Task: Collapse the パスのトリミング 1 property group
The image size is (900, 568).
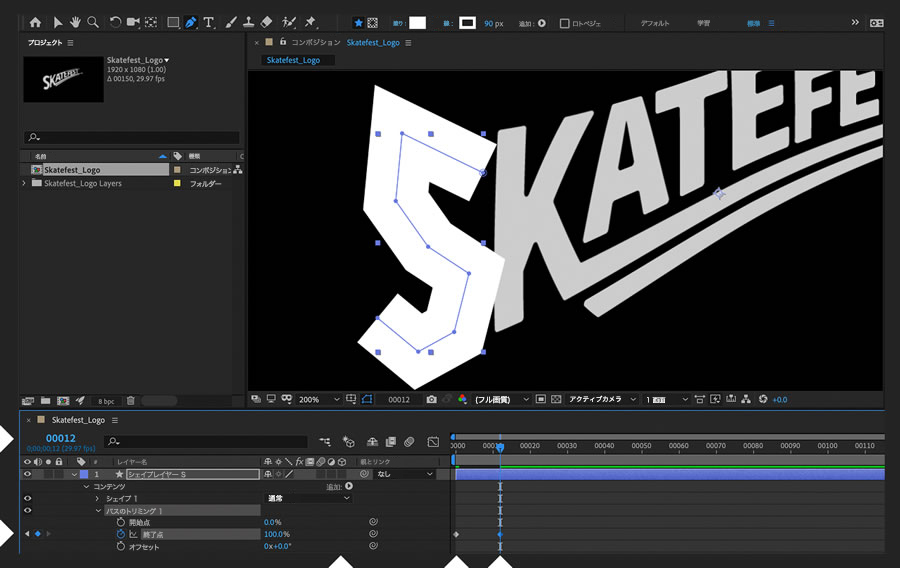Action: [99, 510]
